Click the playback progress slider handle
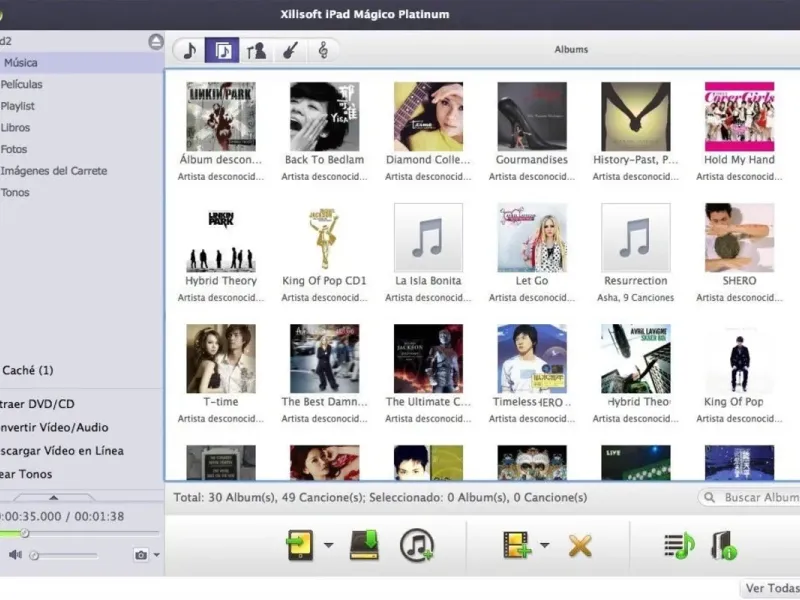This screenshot has width=800, height=600. 25,533
